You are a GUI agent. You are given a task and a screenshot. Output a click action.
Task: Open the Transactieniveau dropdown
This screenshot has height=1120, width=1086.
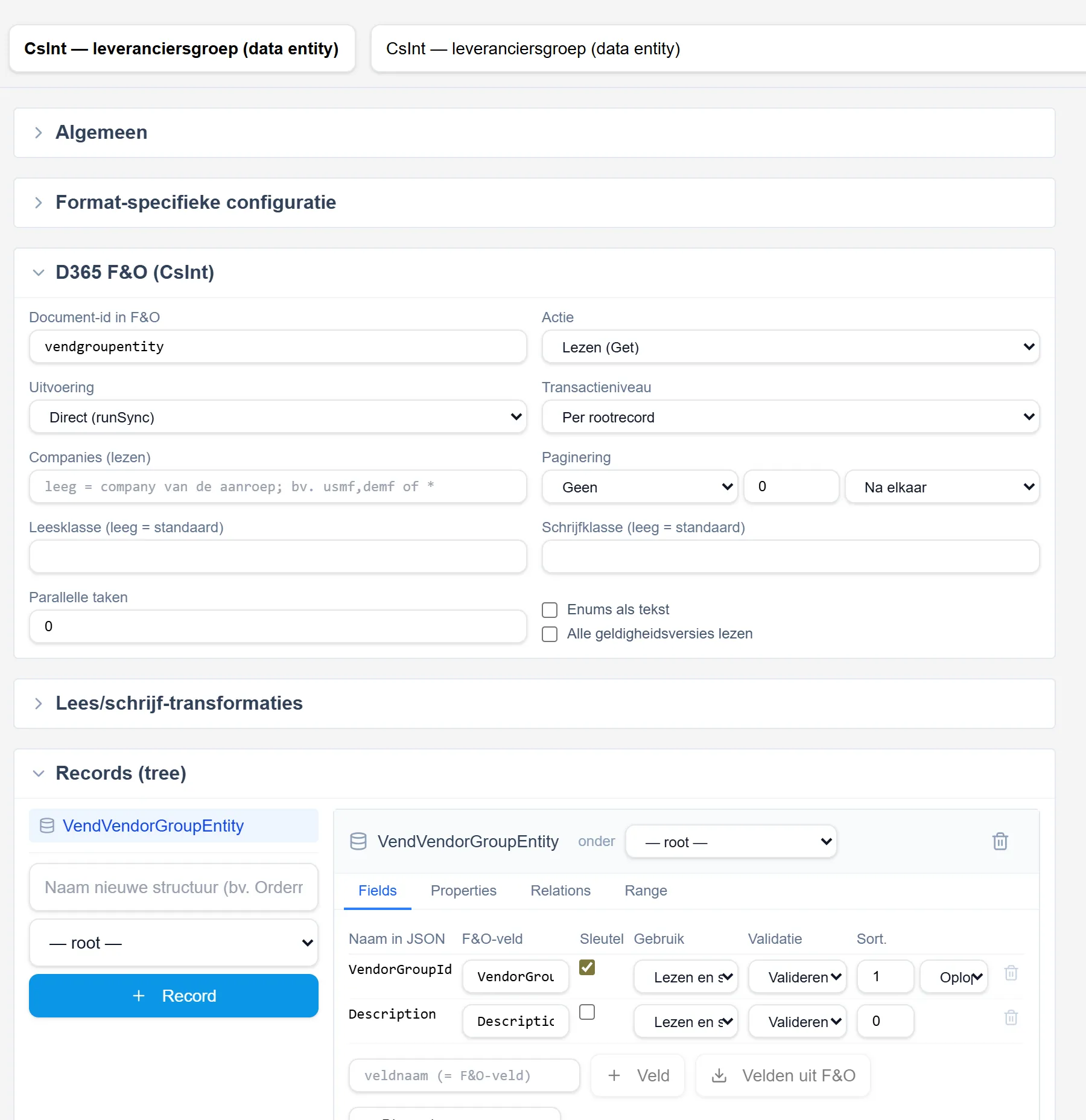point(790,417)
